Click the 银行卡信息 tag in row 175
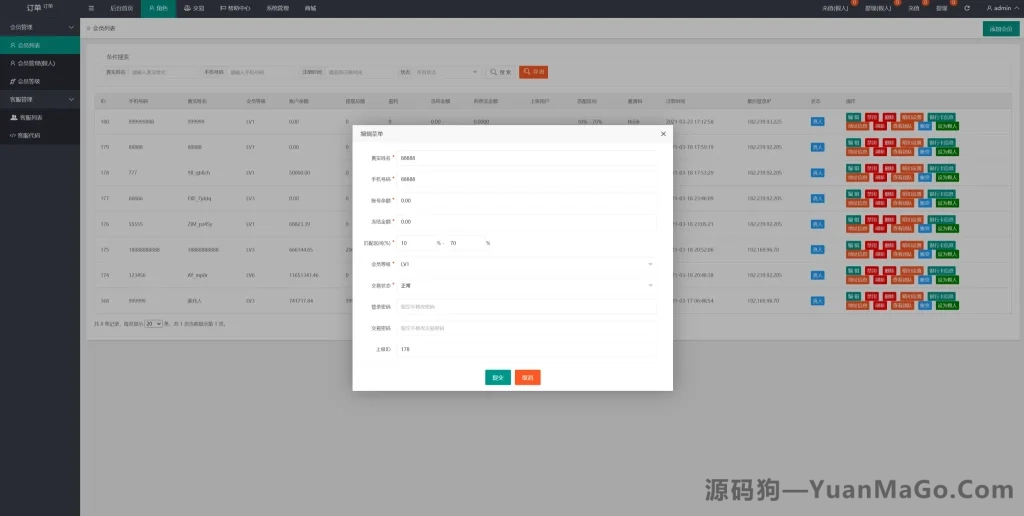 (941, 245)
